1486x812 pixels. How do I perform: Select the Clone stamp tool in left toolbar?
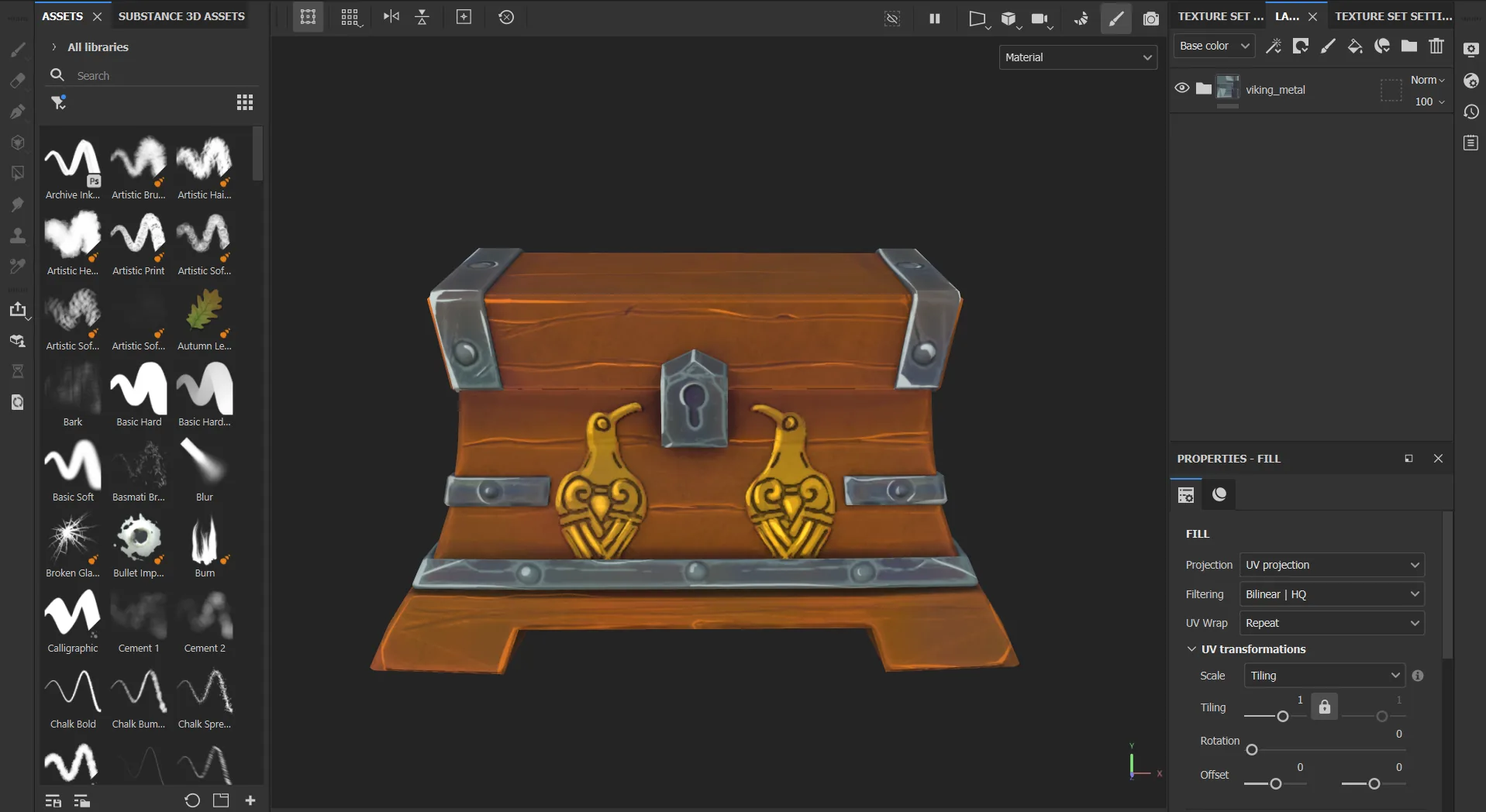(x=17, y=236)
